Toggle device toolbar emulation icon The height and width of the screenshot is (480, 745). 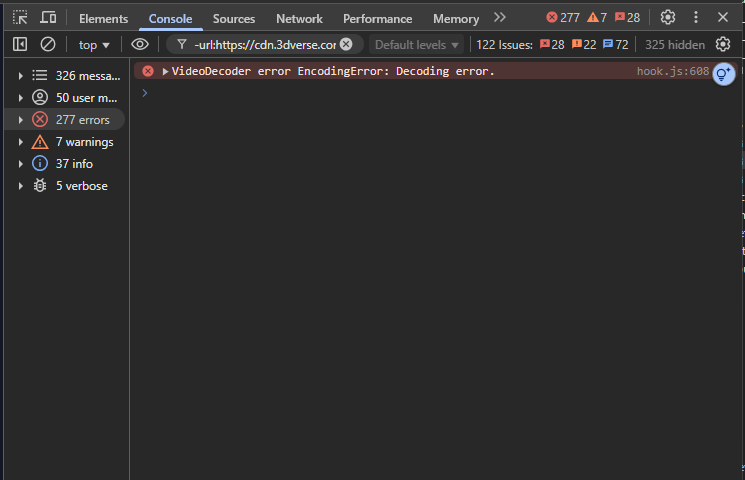[48, 18]
